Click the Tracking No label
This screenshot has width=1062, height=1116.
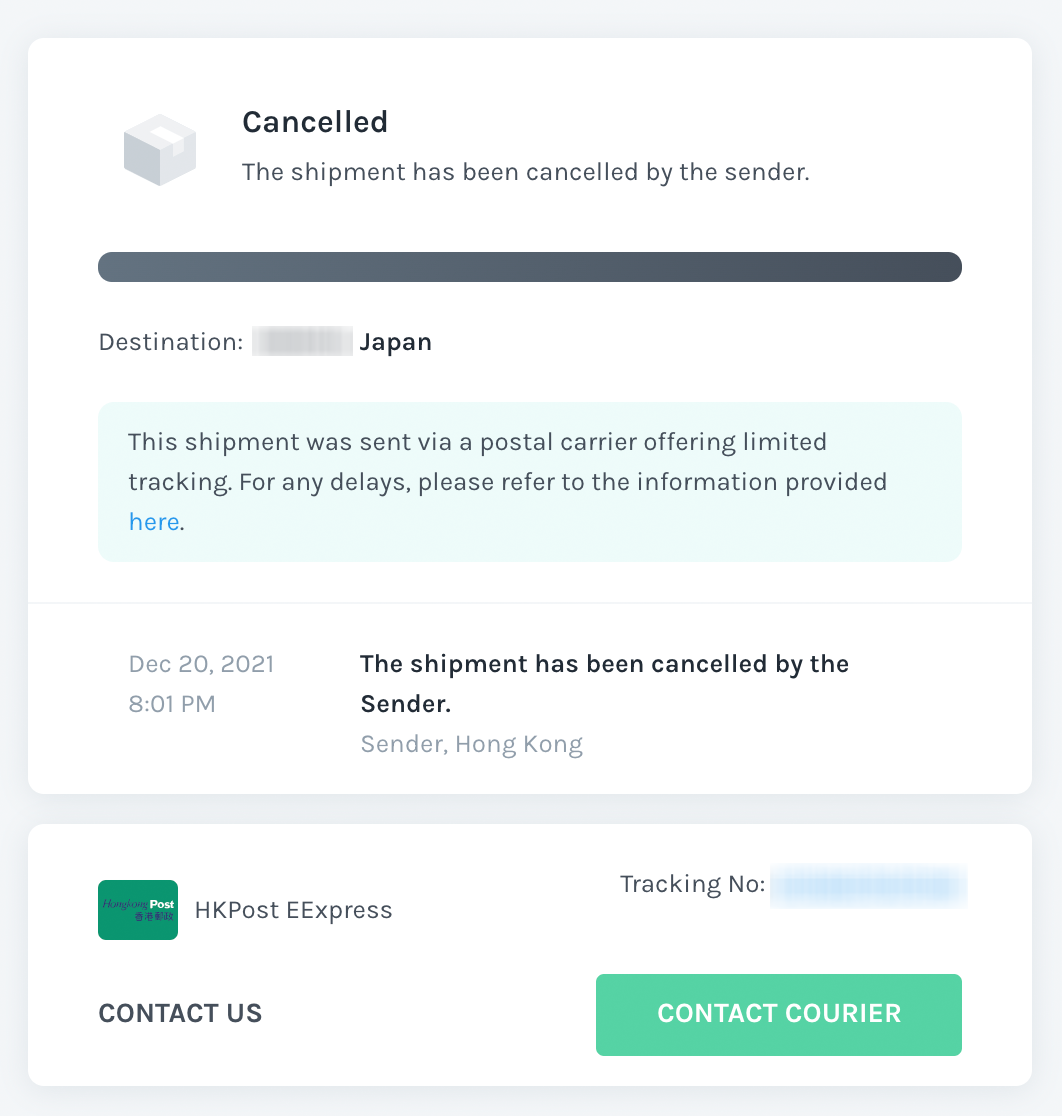point(693,884)
